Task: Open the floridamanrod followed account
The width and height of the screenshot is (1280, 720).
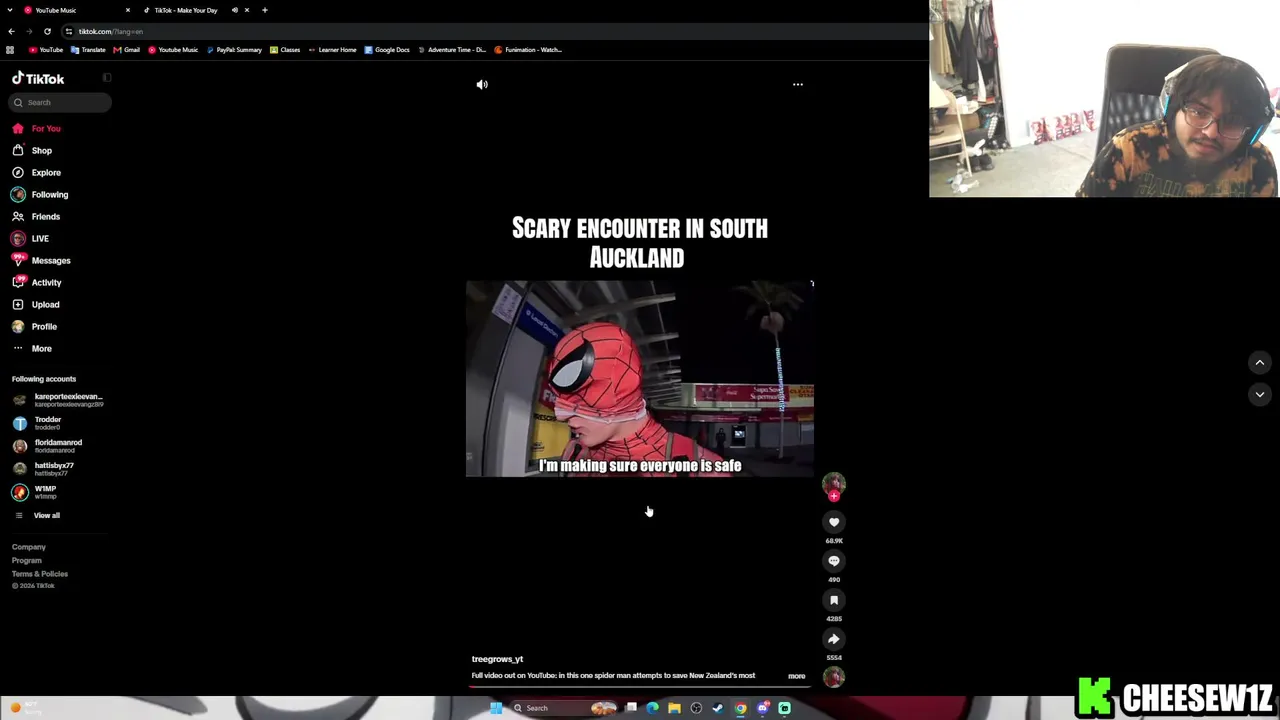Action: point(47,446)
